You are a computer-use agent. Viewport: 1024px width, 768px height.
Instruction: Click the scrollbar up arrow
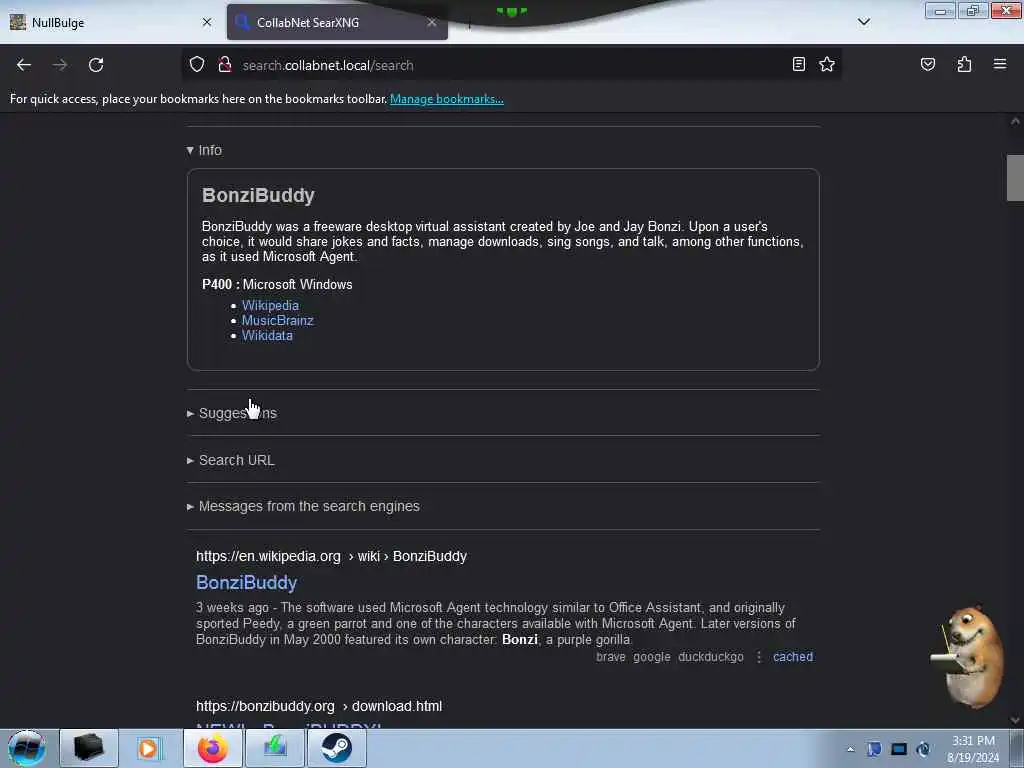pyautogui.click(x=1015, y=121)
